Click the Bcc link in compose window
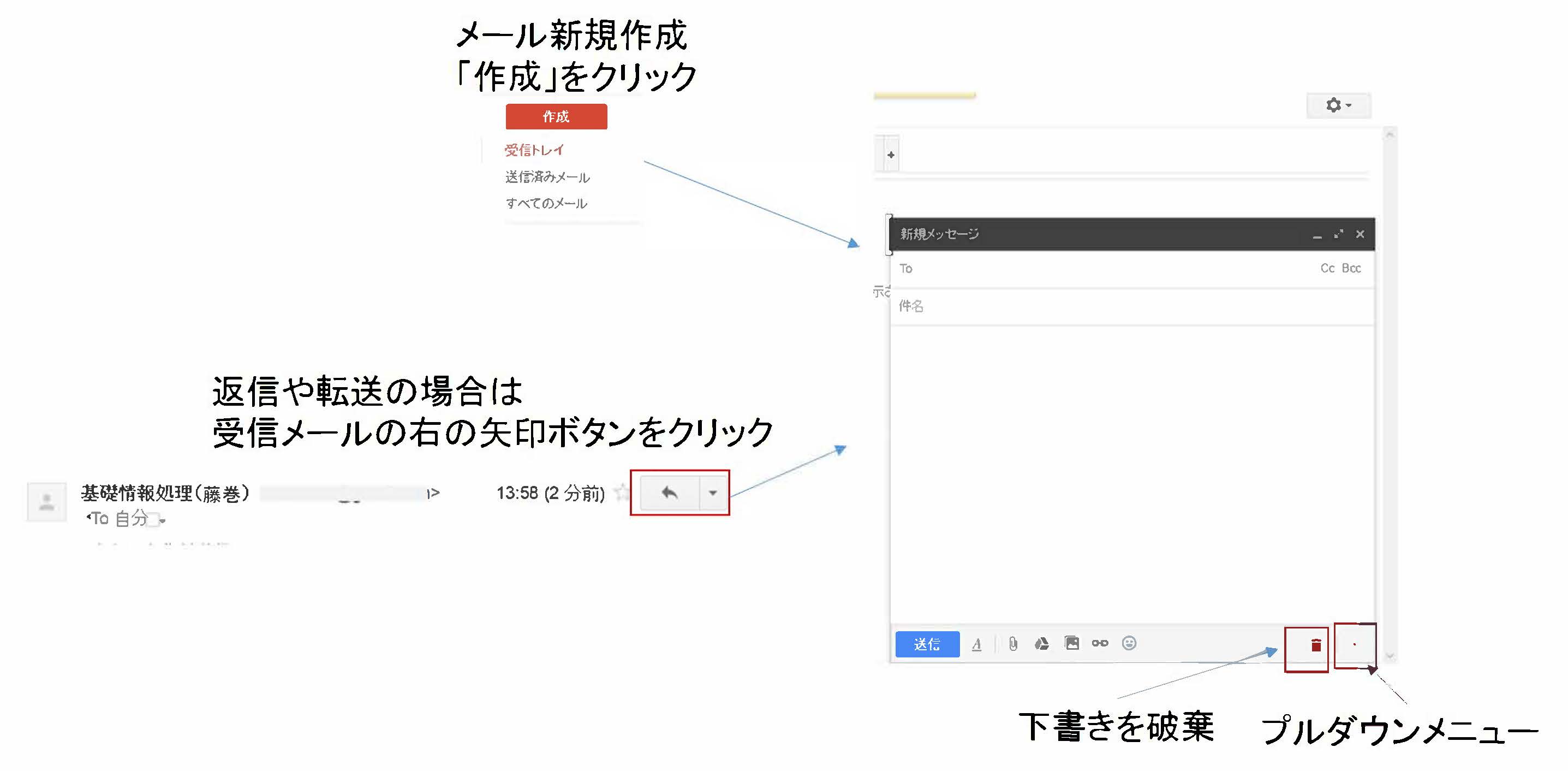1568x771 pixels. (1351, 269)
